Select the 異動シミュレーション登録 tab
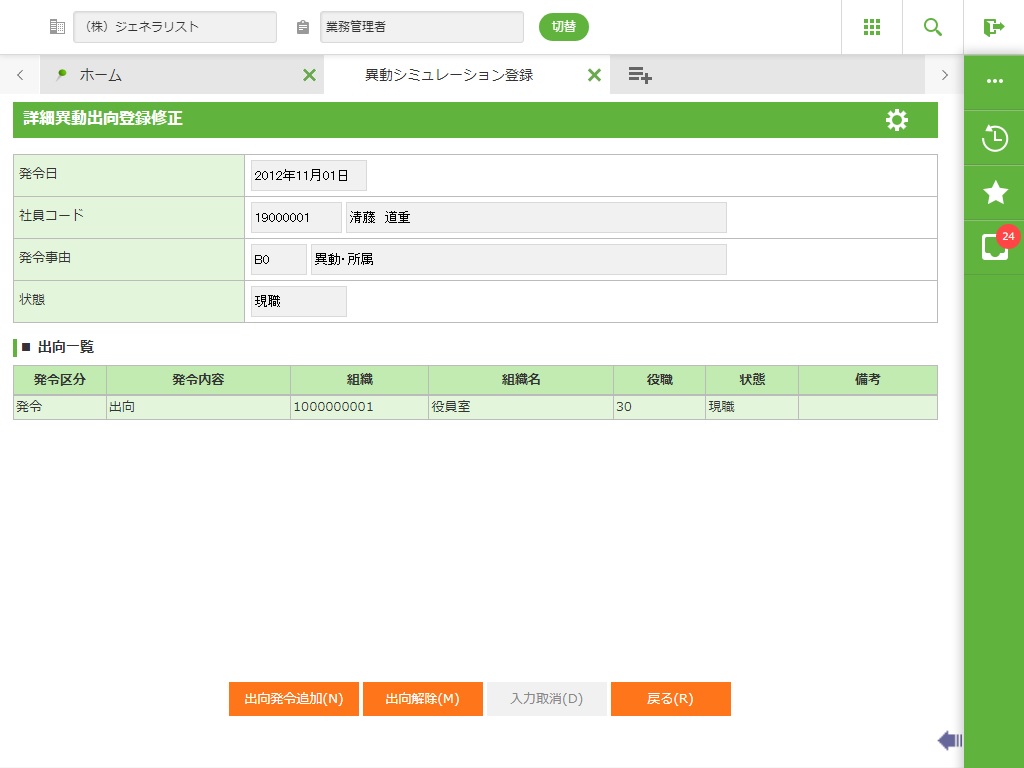This screenshot has width=1024, height=768. 448,75
